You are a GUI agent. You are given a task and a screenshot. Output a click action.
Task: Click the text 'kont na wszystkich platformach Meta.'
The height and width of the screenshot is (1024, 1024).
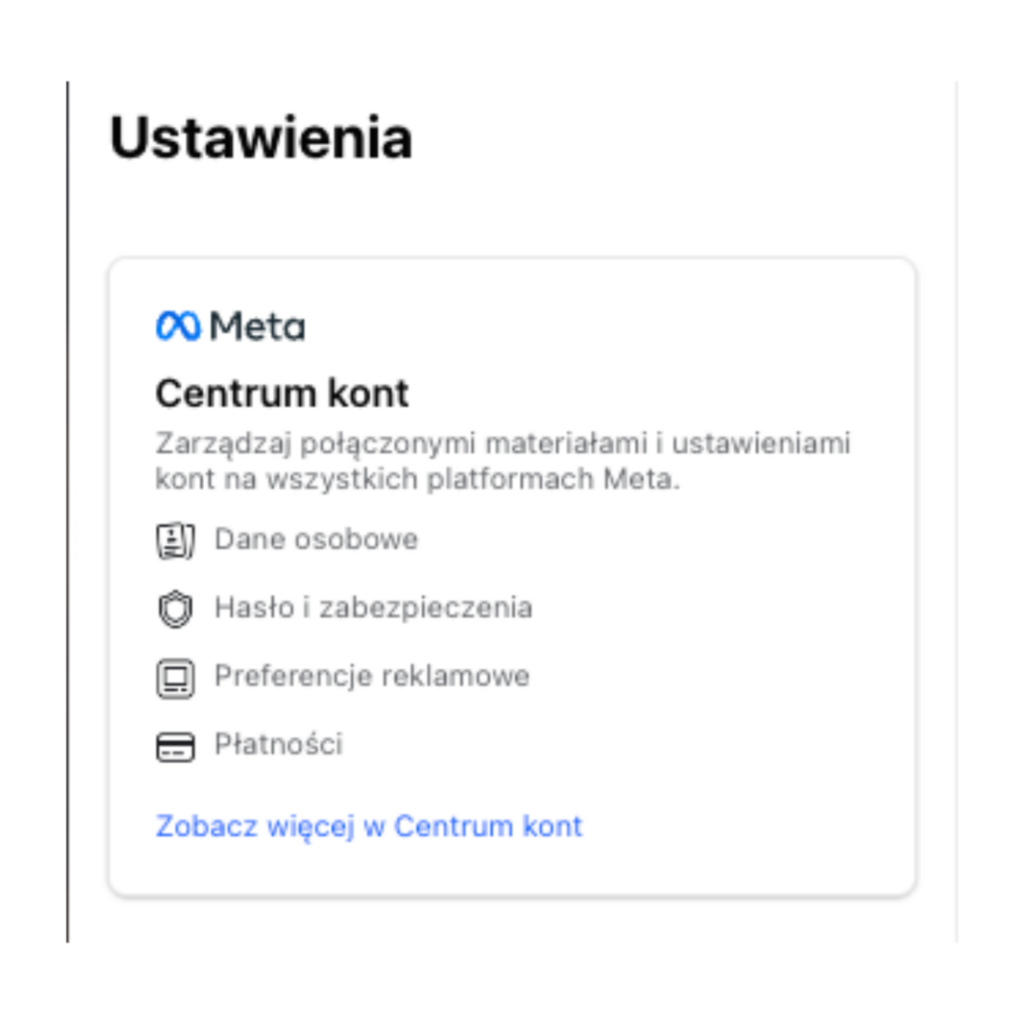click(x=417, y=479)
